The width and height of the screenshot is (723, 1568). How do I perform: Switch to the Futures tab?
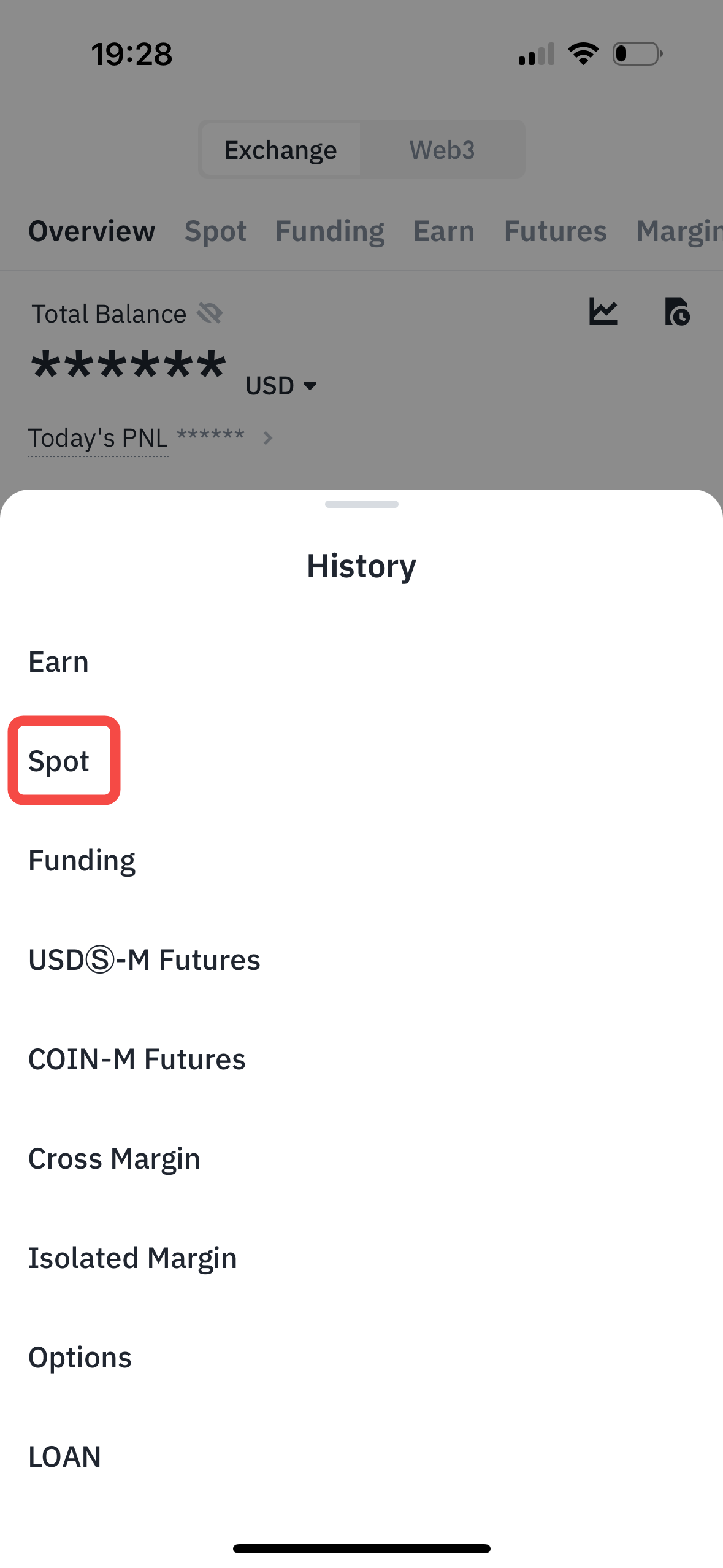tap(555, 231)
